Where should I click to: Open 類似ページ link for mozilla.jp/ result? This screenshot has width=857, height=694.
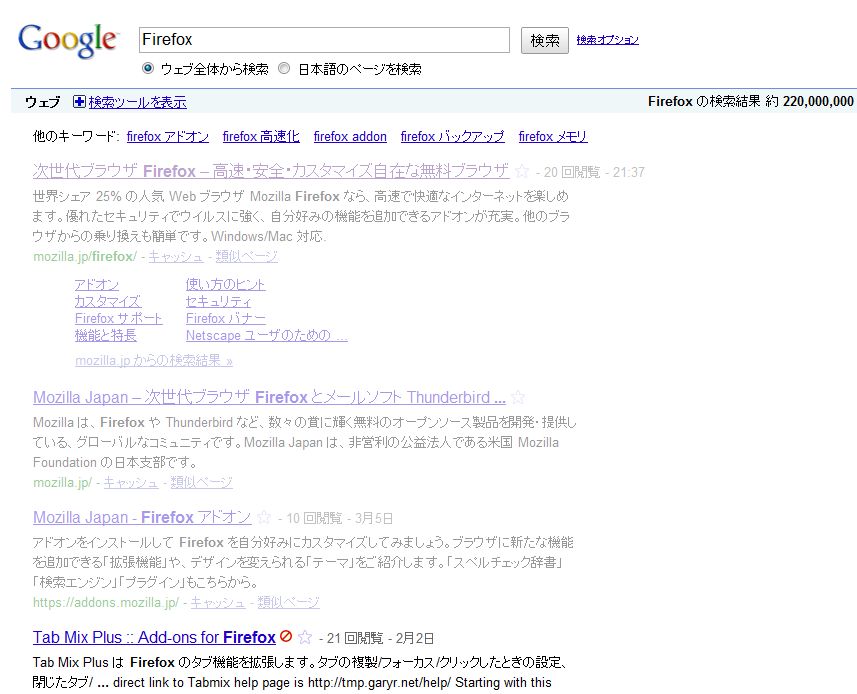(x=202, y=483)
